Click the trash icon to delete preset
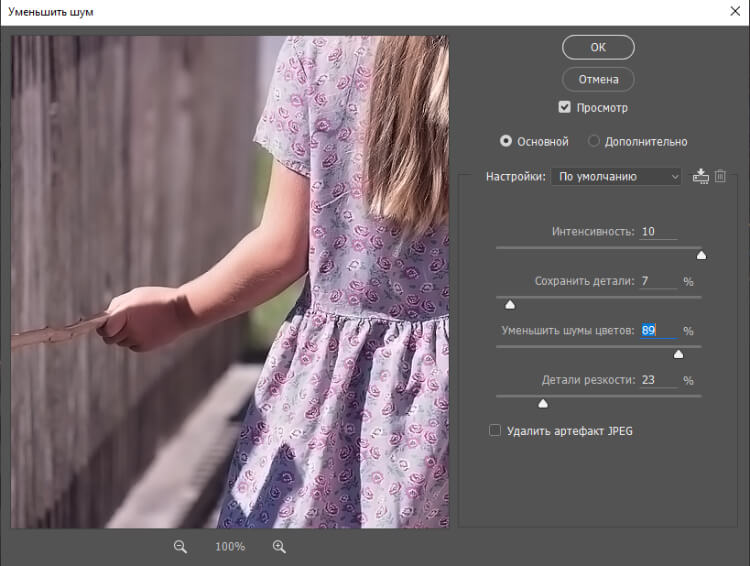750x566 pixels. pos(720,176)
